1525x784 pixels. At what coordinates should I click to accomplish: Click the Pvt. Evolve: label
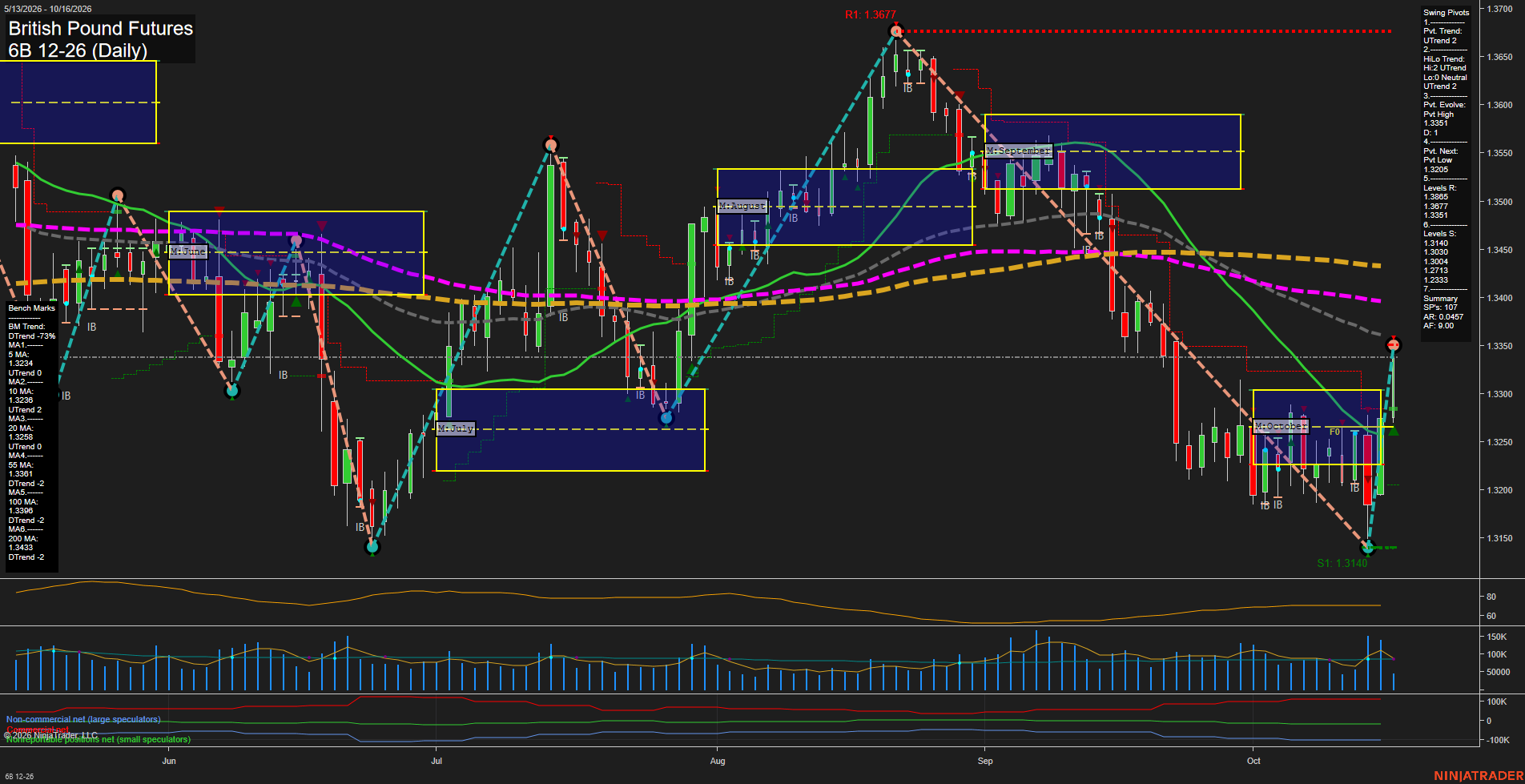click(x=1444, y=105)
